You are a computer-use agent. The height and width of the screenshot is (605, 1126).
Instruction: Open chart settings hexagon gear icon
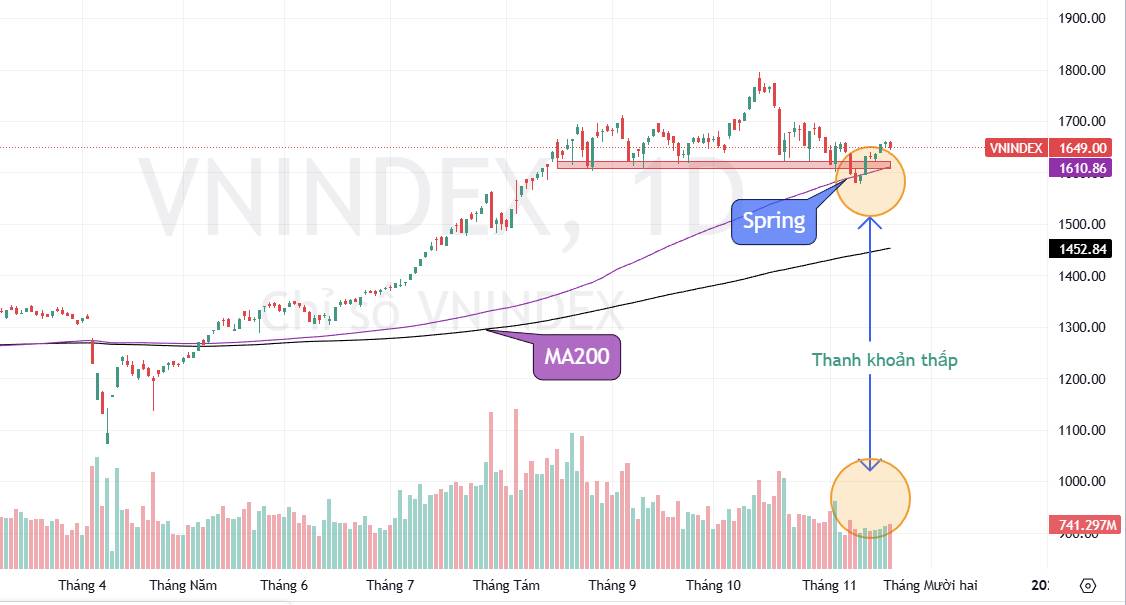(x=1088, y=585)
